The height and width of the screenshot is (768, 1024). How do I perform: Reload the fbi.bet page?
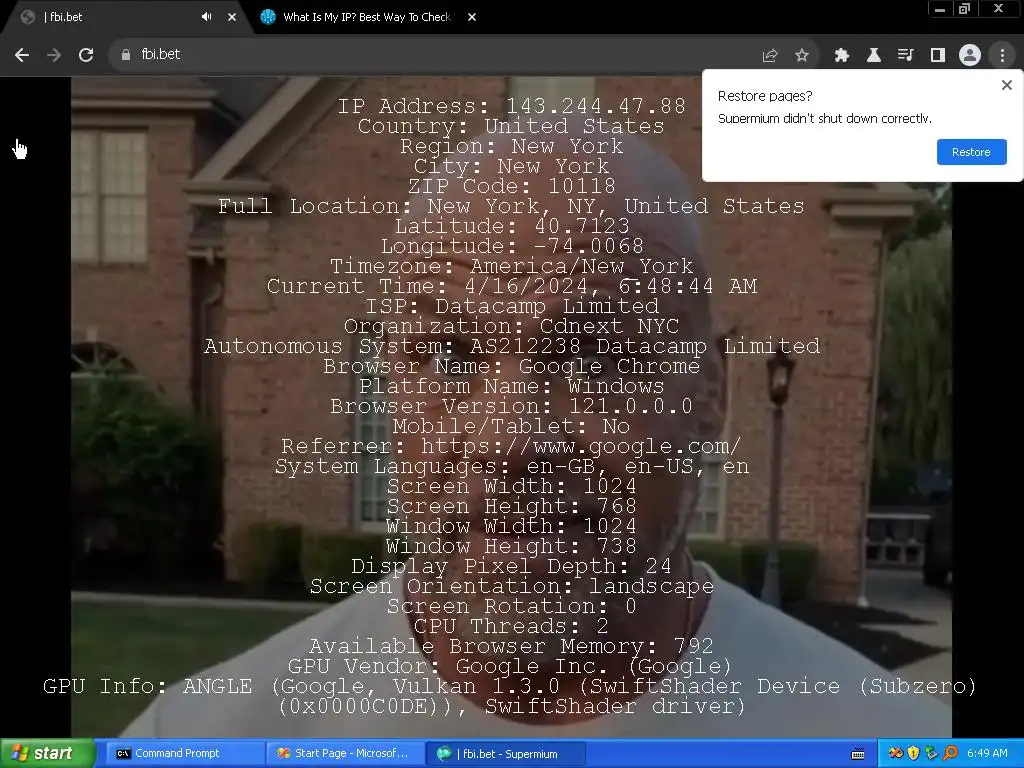point(86,55)
